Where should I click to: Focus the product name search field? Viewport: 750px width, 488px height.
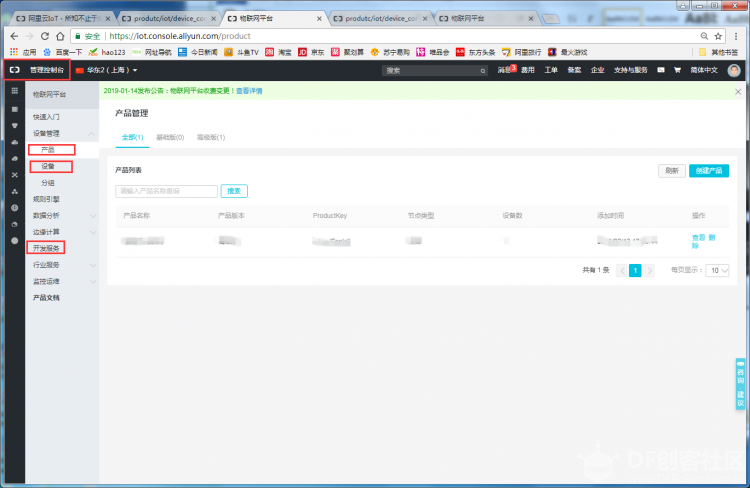[166, 191]
